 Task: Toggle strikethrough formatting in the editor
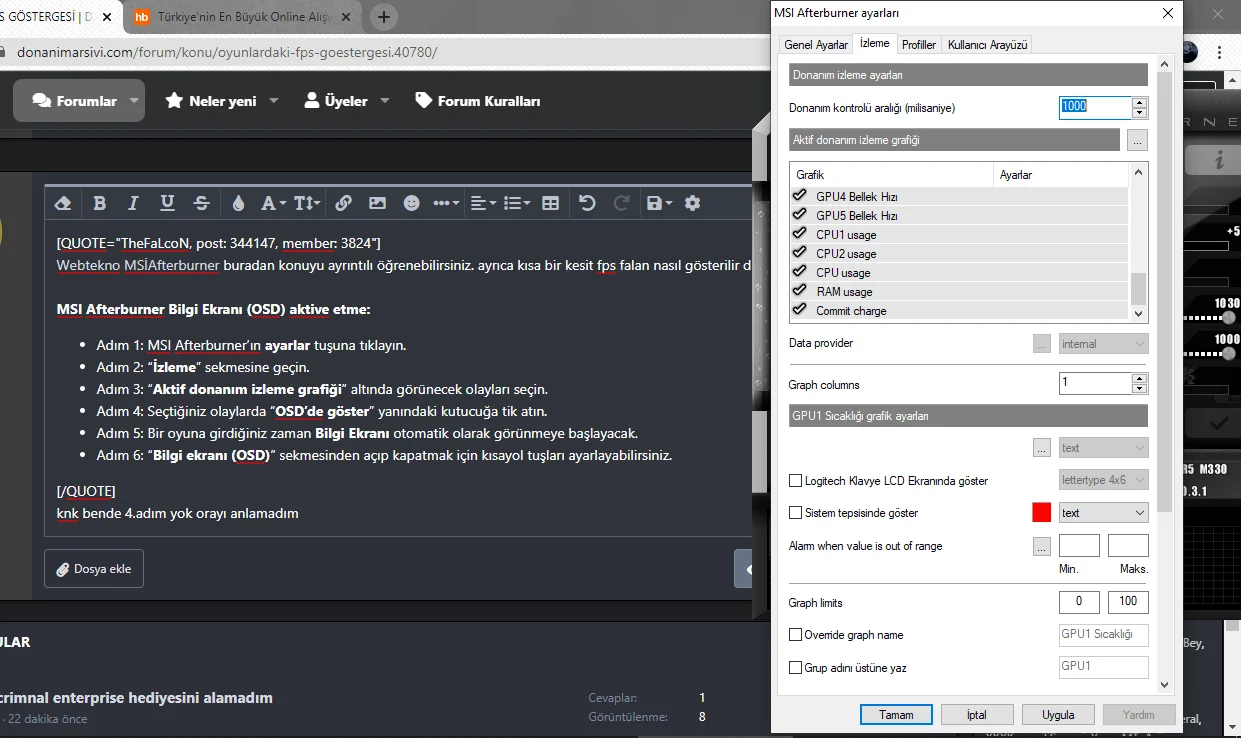[201, 203]
